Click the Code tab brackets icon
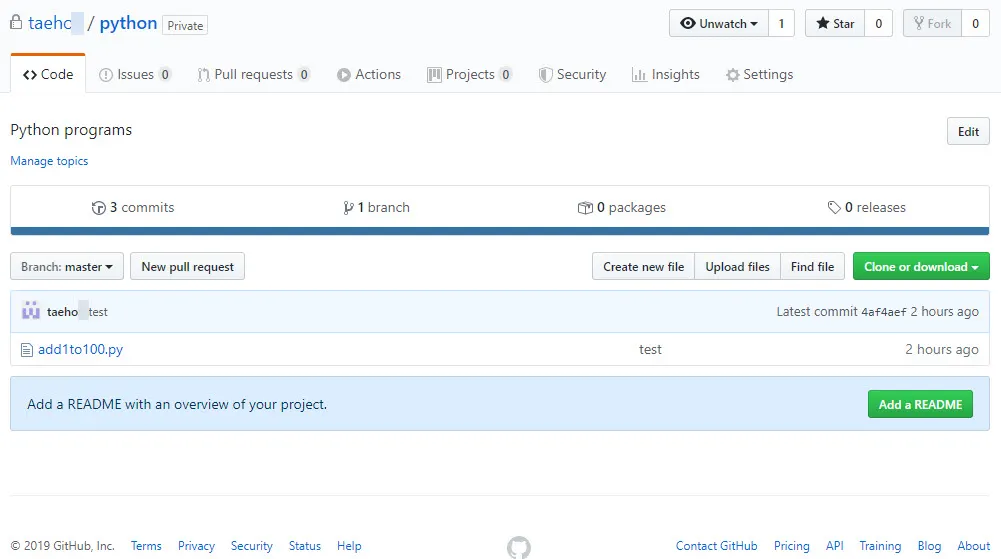The image size is (1001, 559). (x=29, y=75)
